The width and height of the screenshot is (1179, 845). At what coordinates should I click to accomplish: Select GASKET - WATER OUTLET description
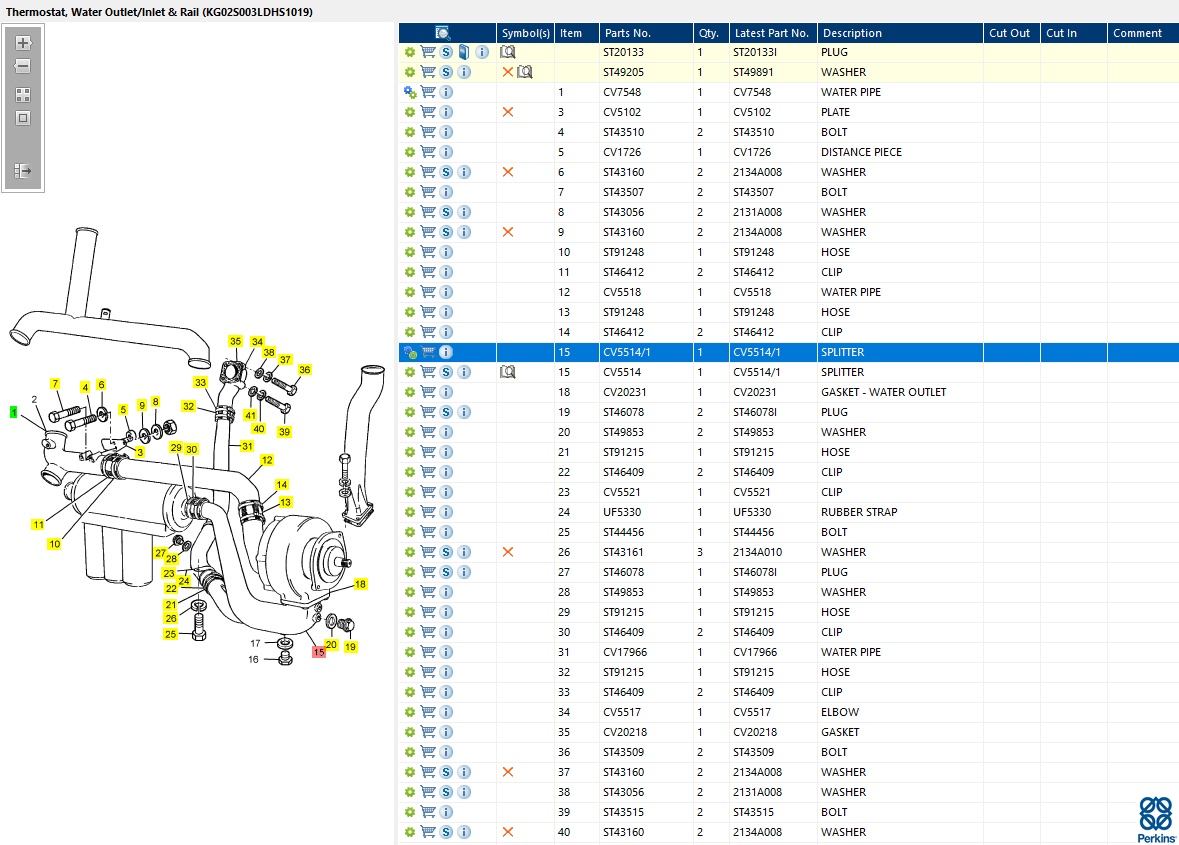[x=883, y=392]
